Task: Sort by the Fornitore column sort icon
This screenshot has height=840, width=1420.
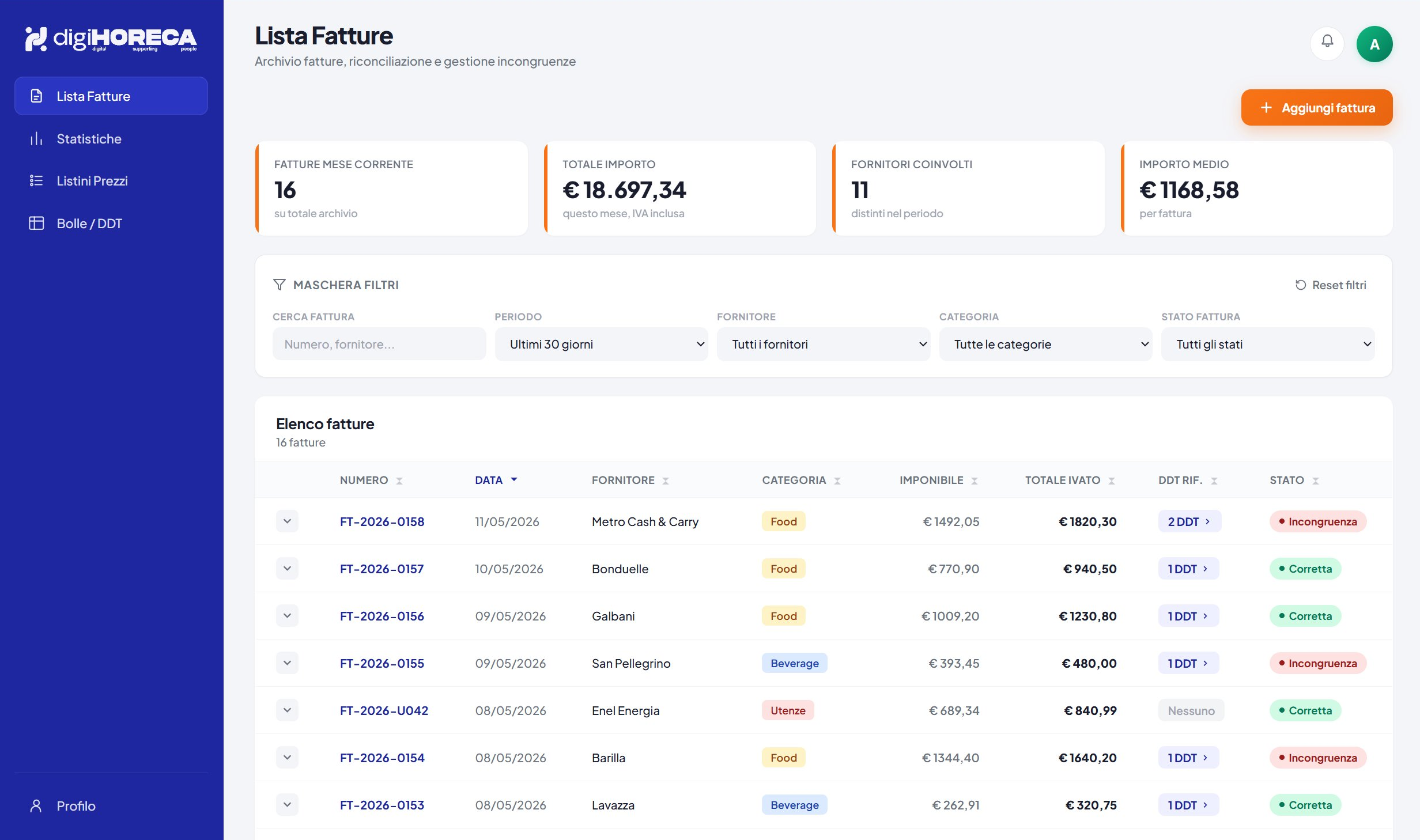Action: (666, 480)
